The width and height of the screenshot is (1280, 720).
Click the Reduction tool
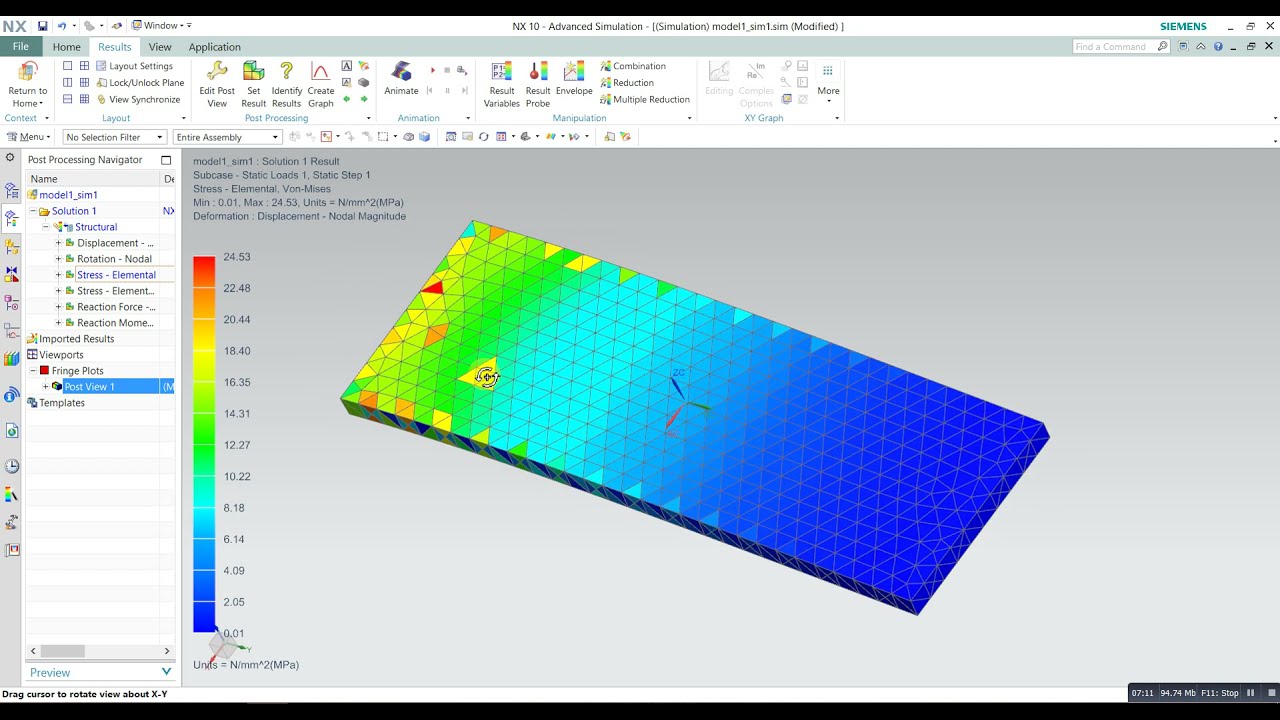(627, 83)
